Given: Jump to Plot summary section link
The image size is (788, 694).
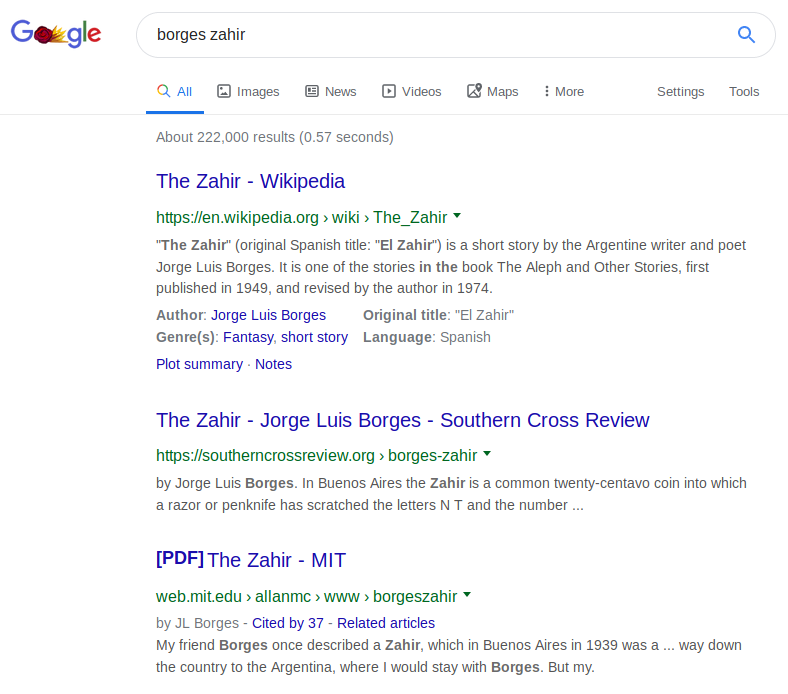Looking at the screenshot, I should [200, 364].
